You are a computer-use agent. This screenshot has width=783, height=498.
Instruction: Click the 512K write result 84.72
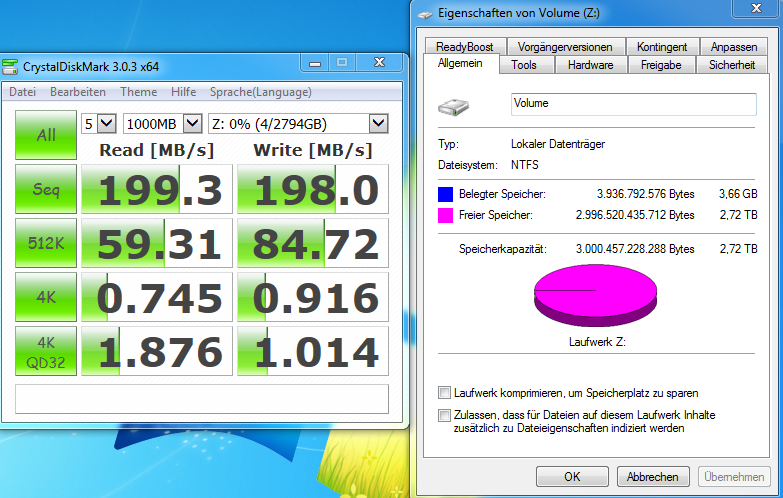click(x=313, y=243)
